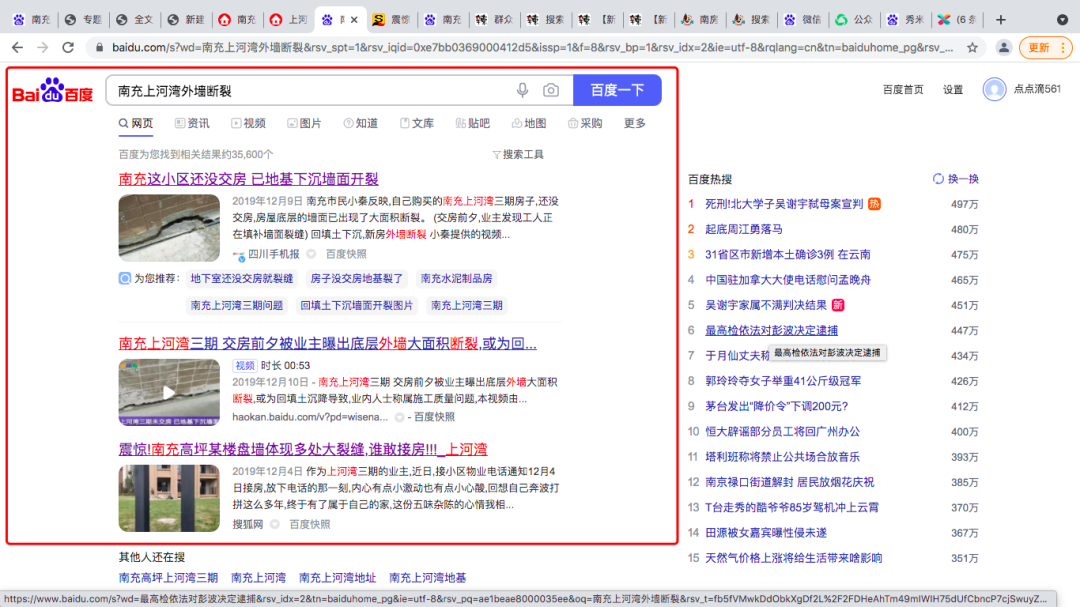Click the 四川手机报 source icon
Image resolution: width=1080 pixels, height=607 pixels.
(x=238, y=255)
